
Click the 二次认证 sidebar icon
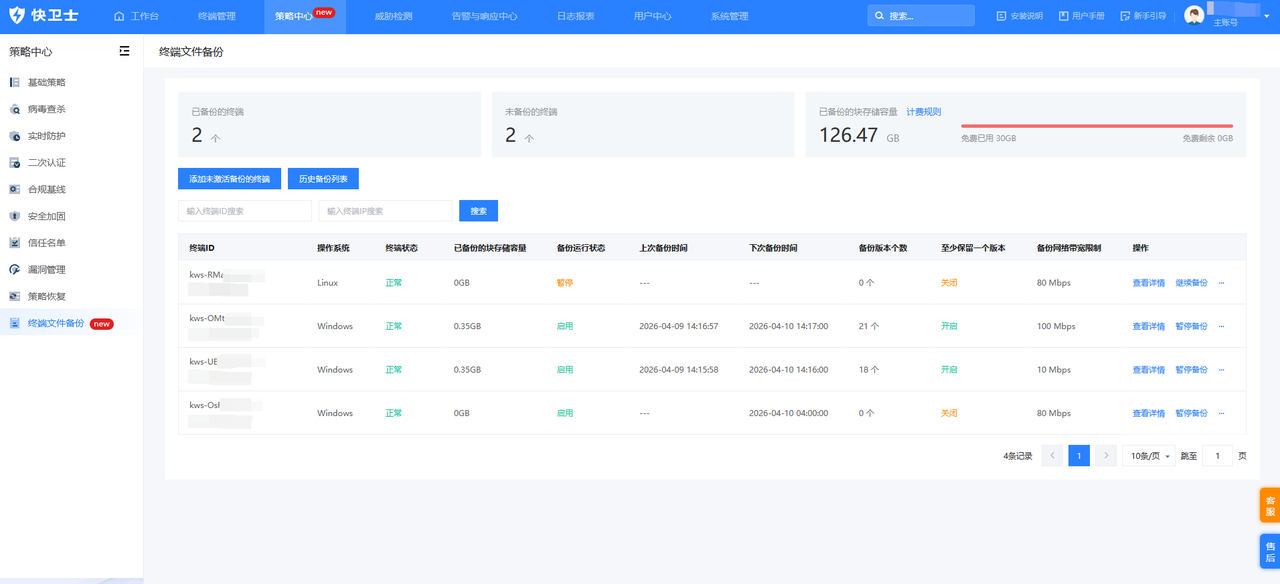tap(15, 163)
